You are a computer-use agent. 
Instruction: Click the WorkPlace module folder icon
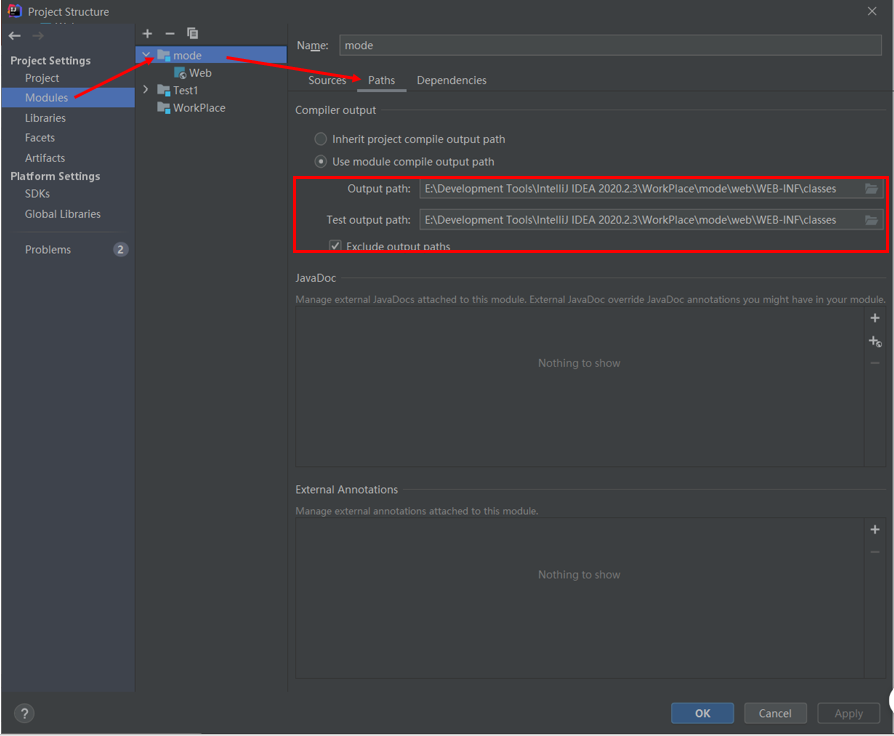click(x=164, y=108)
